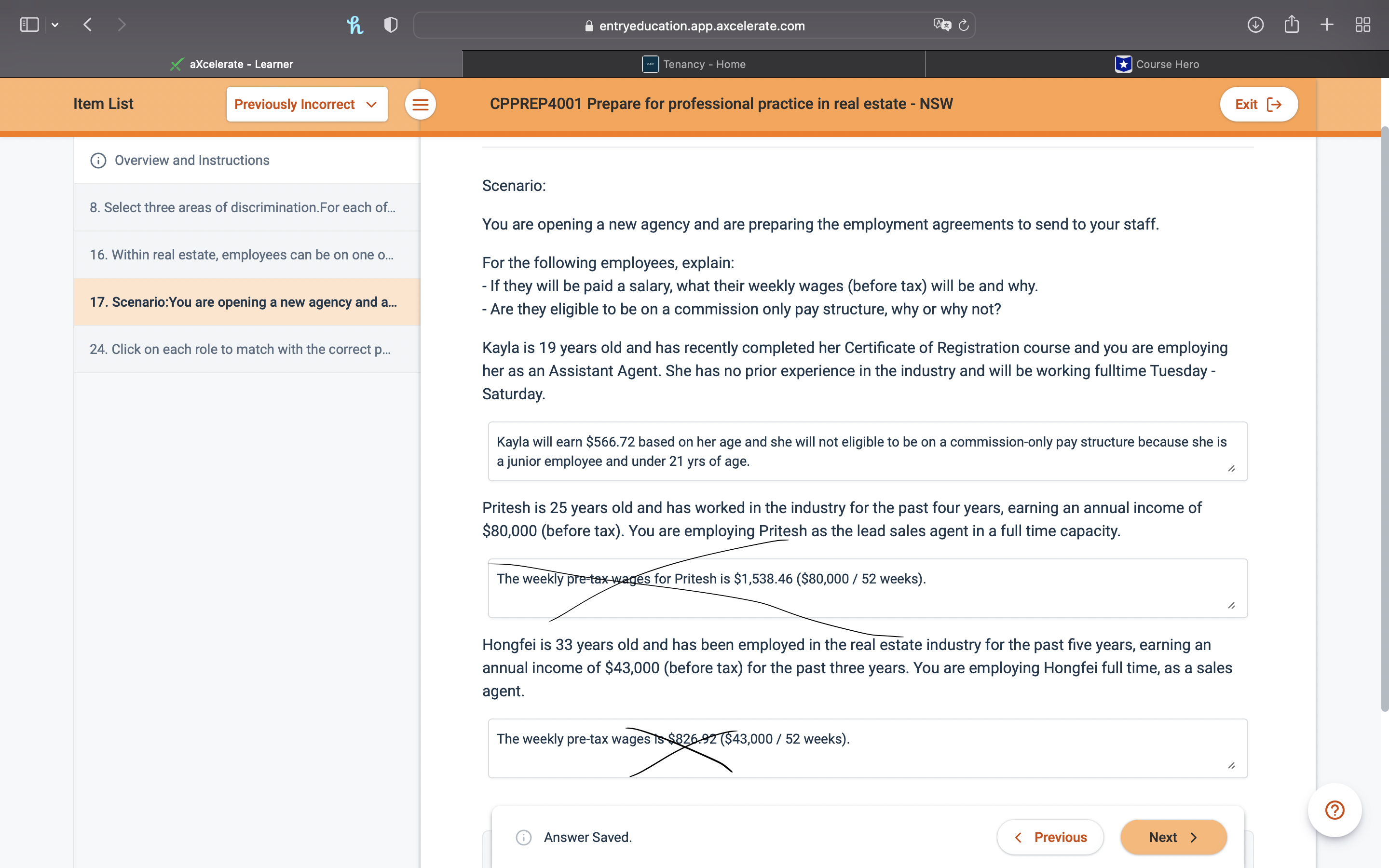Open the Previously Incorrect filter dropdown

307,104
